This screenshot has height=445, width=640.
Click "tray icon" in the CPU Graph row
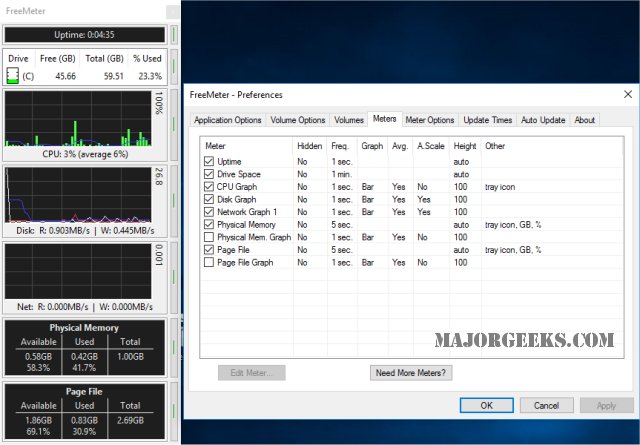[x=500, y=187]
